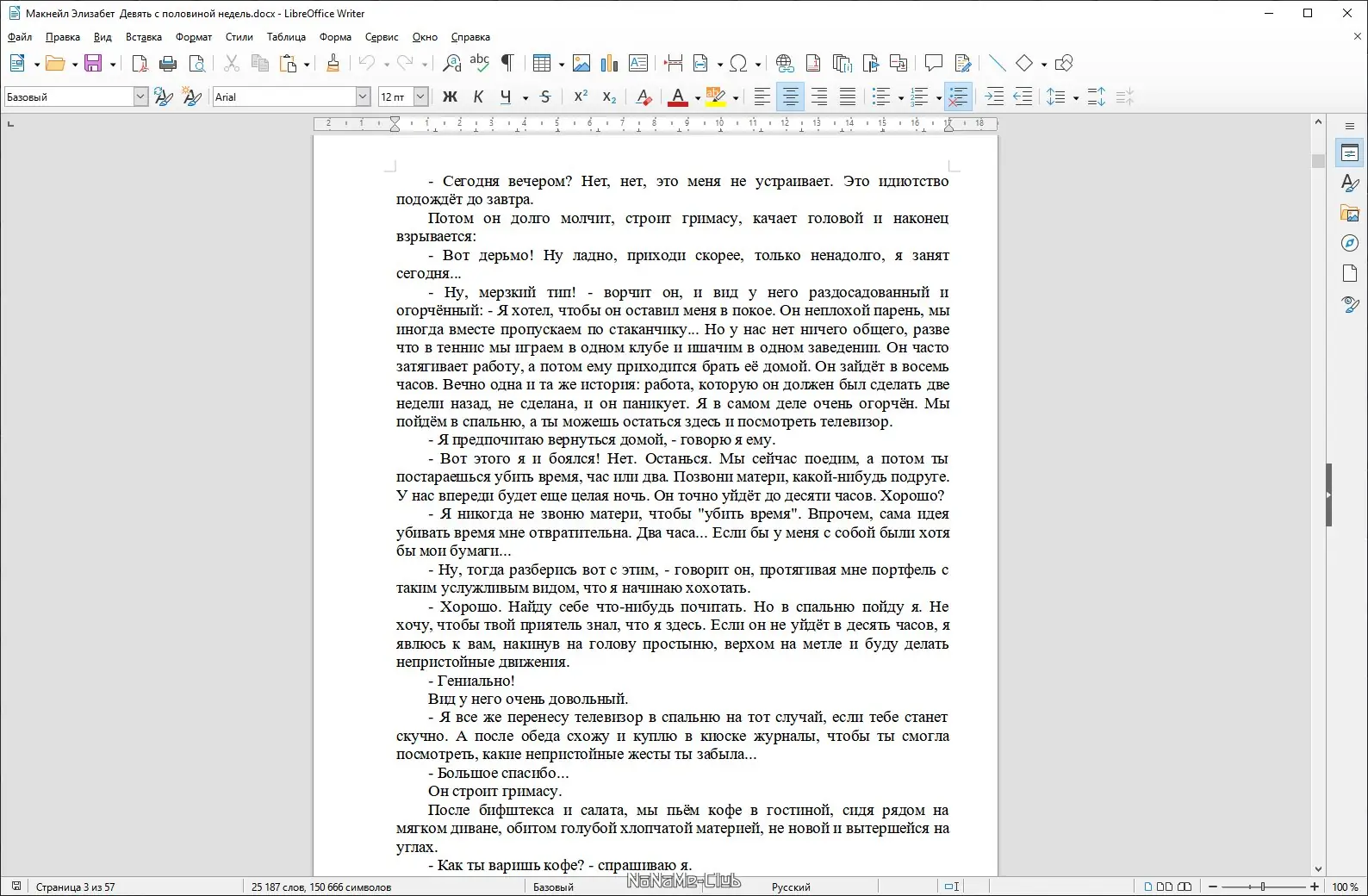Align the paragraph to the left
The height and width of the screenshot is (896, 1368).
pyautogui.click(x=762, y=97)
